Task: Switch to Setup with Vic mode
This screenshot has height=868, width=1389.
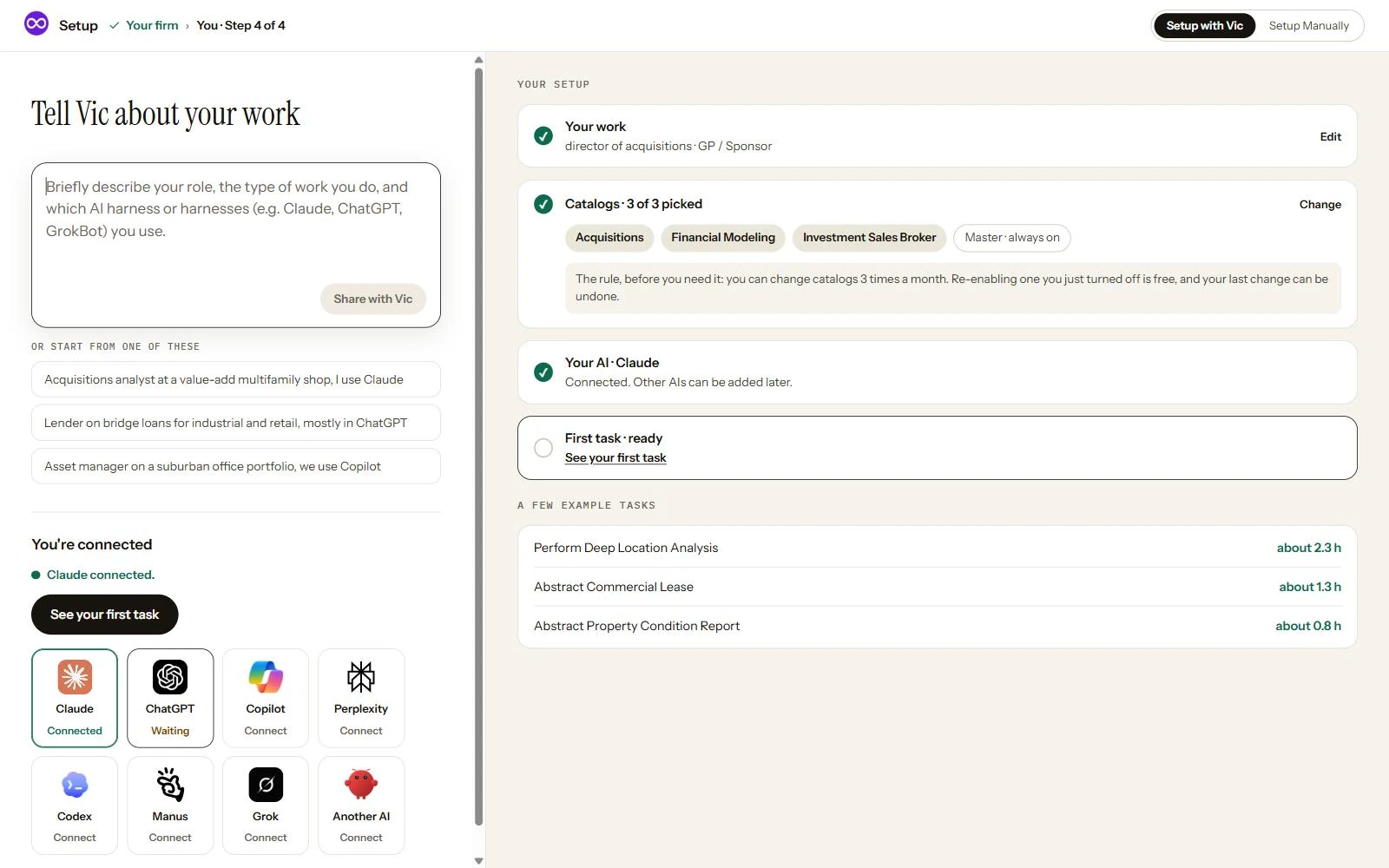Action: (1204, 25)
